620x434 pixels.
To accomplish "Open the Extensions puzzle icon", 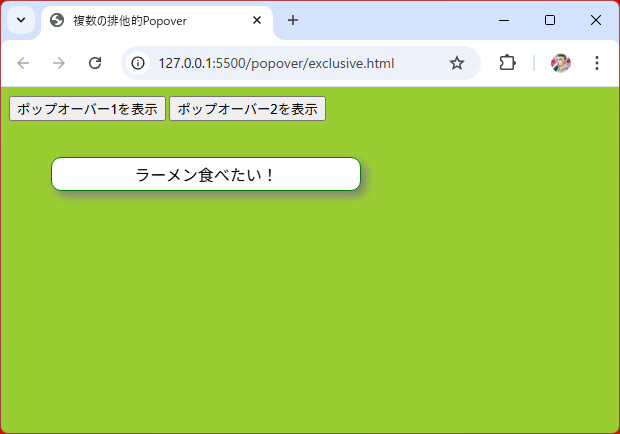I will point(507,63).
